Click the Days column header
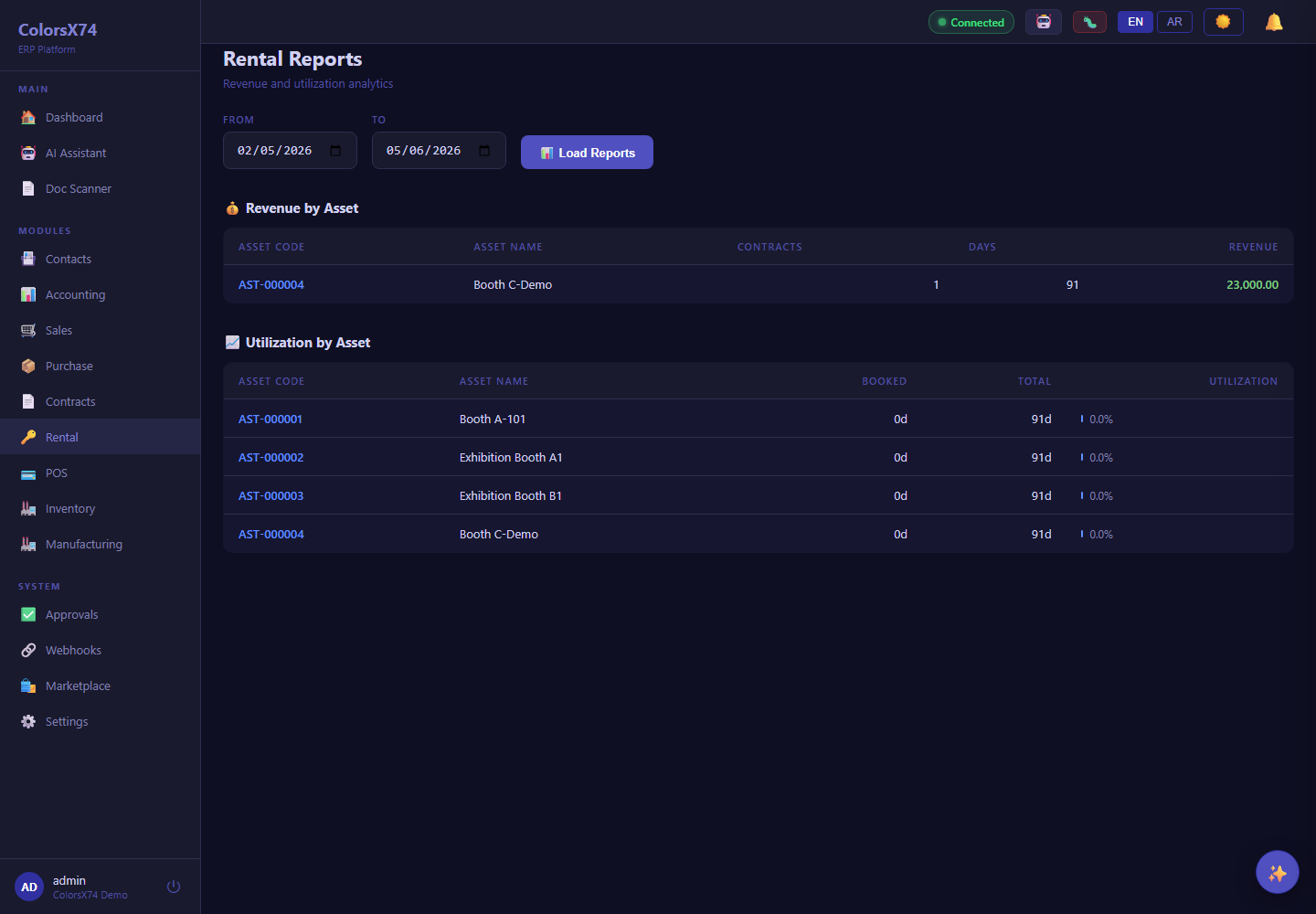The height and width of the screenshot is (914, 1316). tap(982, 248)
